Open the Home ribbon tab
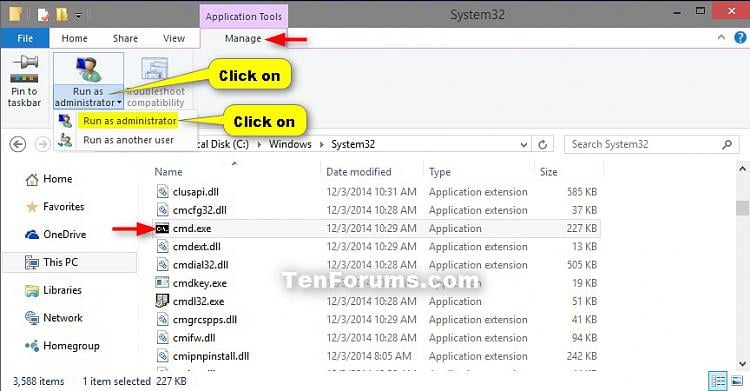The width and height of the screenshot is (750, 391). [74, 38]
